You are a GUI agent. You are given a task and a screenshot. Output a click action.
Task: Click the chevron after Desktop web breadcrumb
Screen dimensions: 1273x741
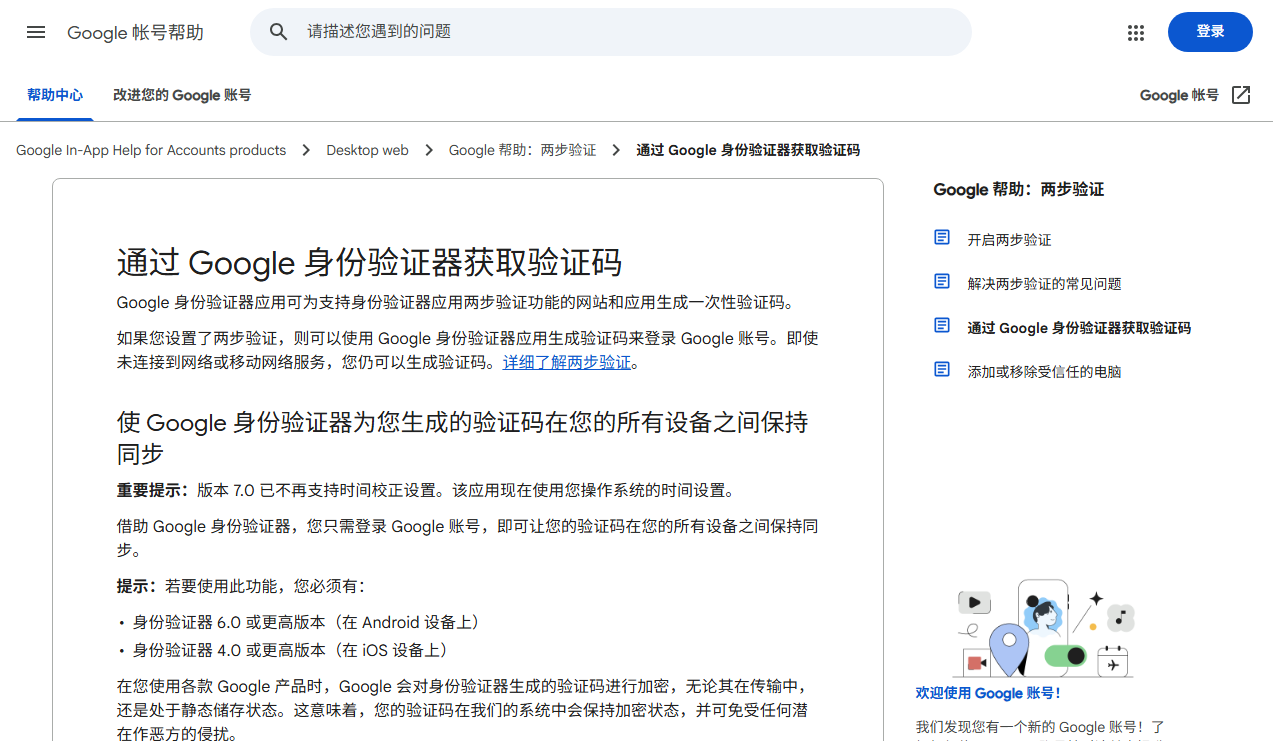click(x=429, y=150)
